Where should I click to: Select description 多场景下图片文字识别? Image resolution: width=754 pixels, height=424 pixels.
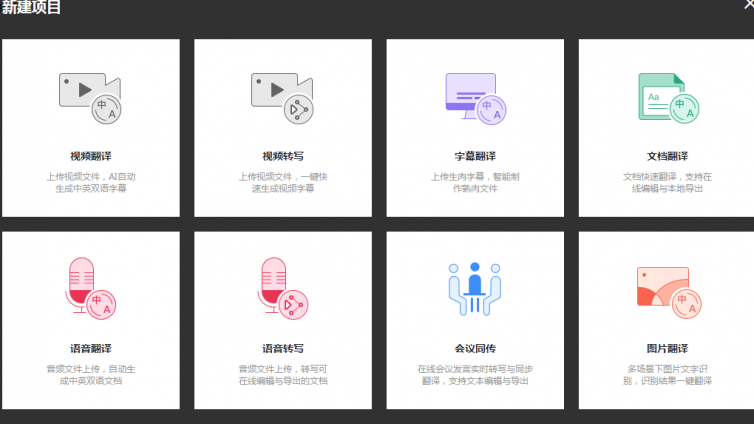click(667, 375)
